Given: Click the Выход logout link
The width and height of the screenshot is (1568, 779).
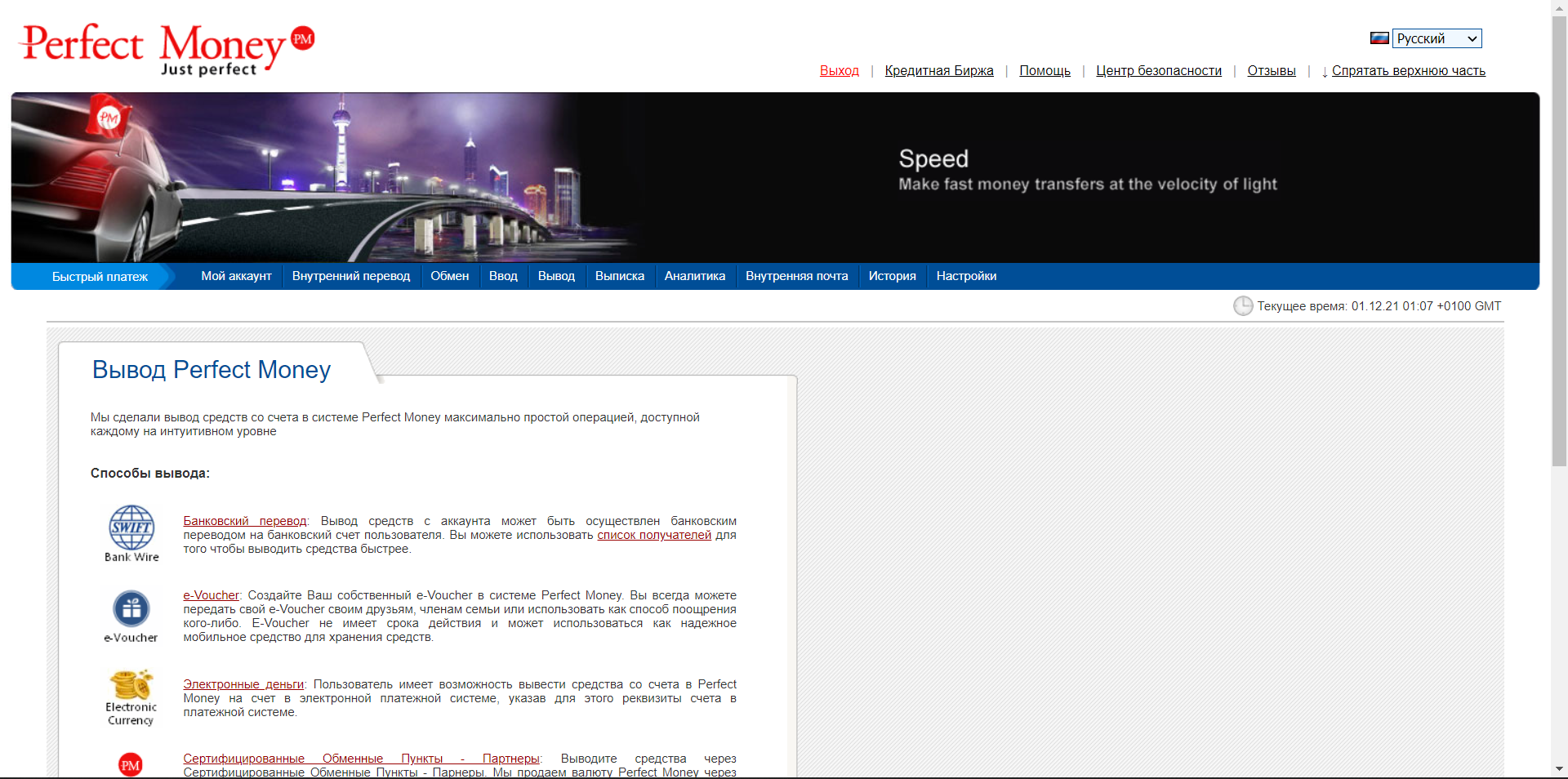Looking at the screenshot, I should [x=840, y=71].
